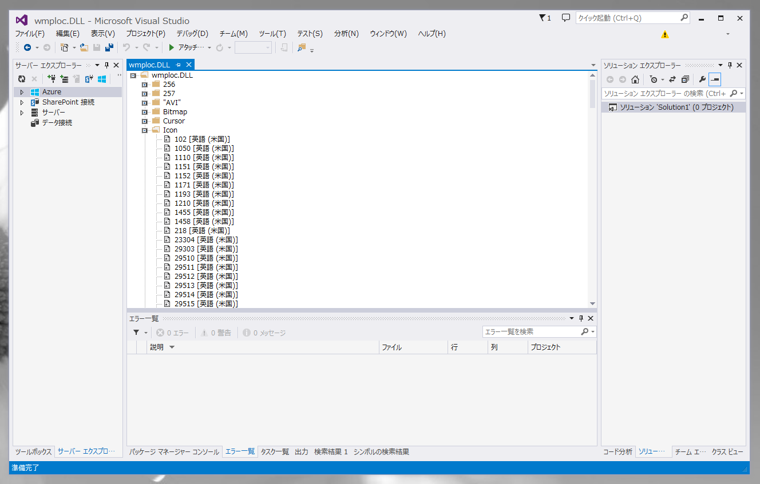Click the yellow warning triangle icon
760x484 pixels.
pos(665,34)
